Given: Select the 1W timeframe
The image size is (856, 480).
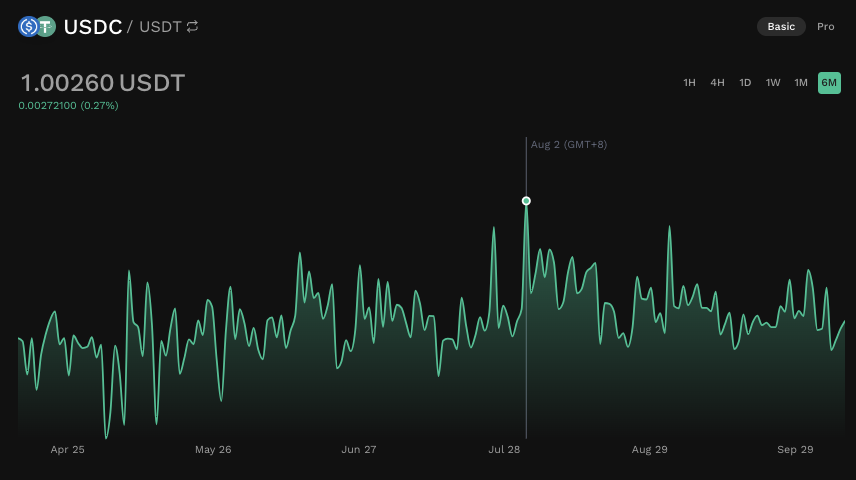Looking at the screenshot, I should [772, 82].
